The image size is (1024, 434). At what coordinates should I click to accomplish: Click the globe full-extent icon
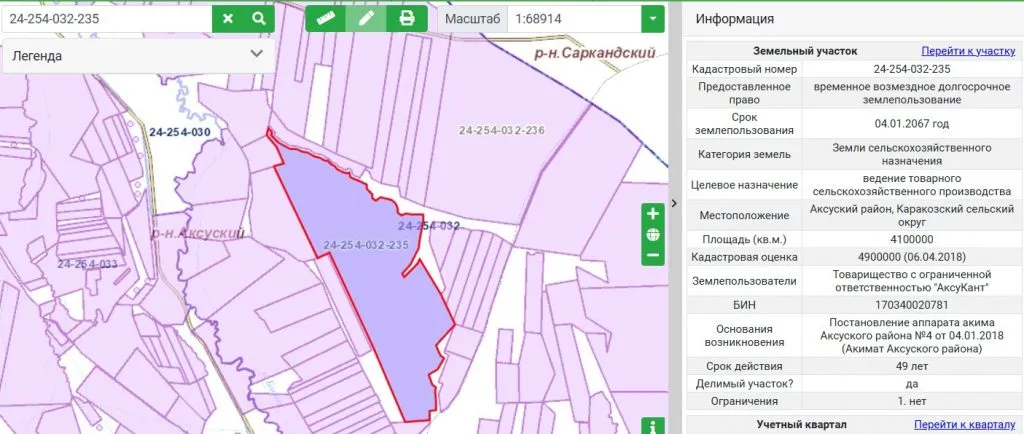653,235
